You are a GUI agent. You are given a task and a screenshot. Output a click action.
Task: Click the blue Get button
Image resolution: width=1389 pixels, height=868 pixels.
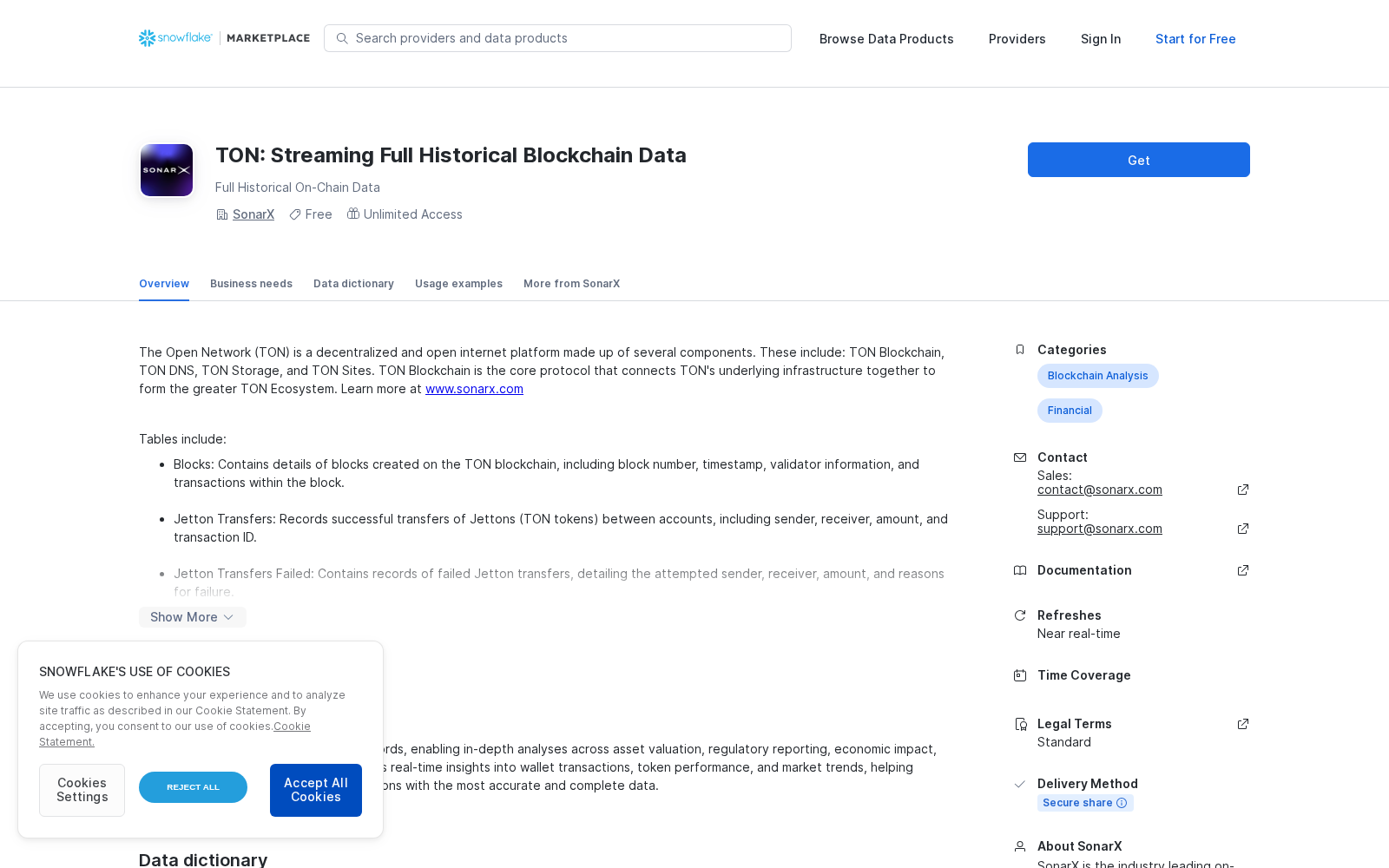(x=1139, y=160)
